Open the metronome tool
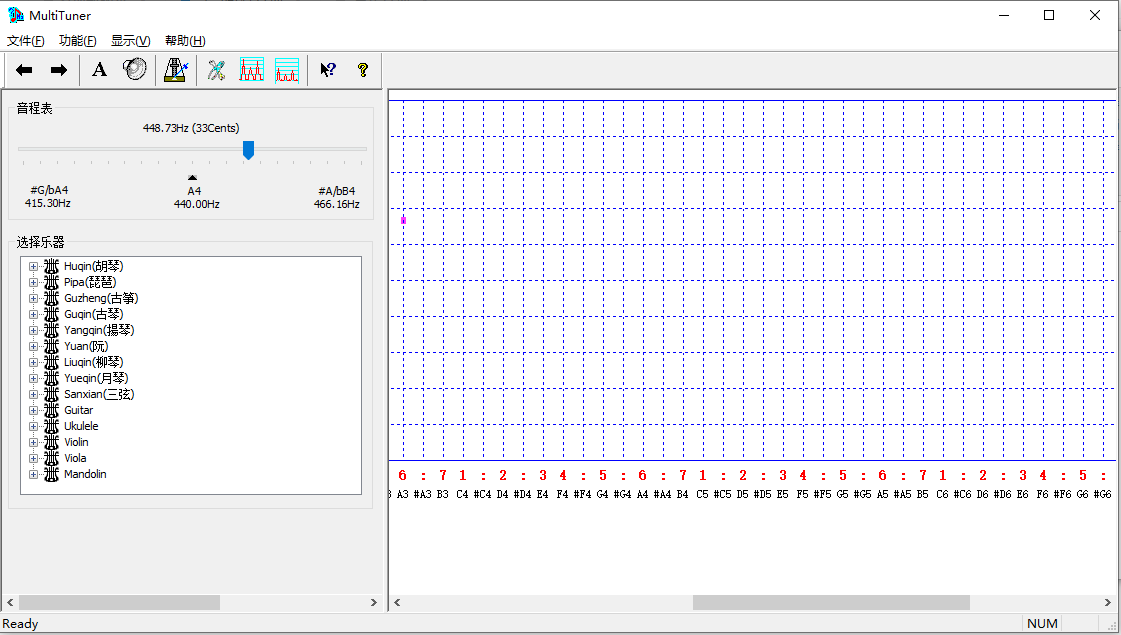 click(x=176, y=70)
